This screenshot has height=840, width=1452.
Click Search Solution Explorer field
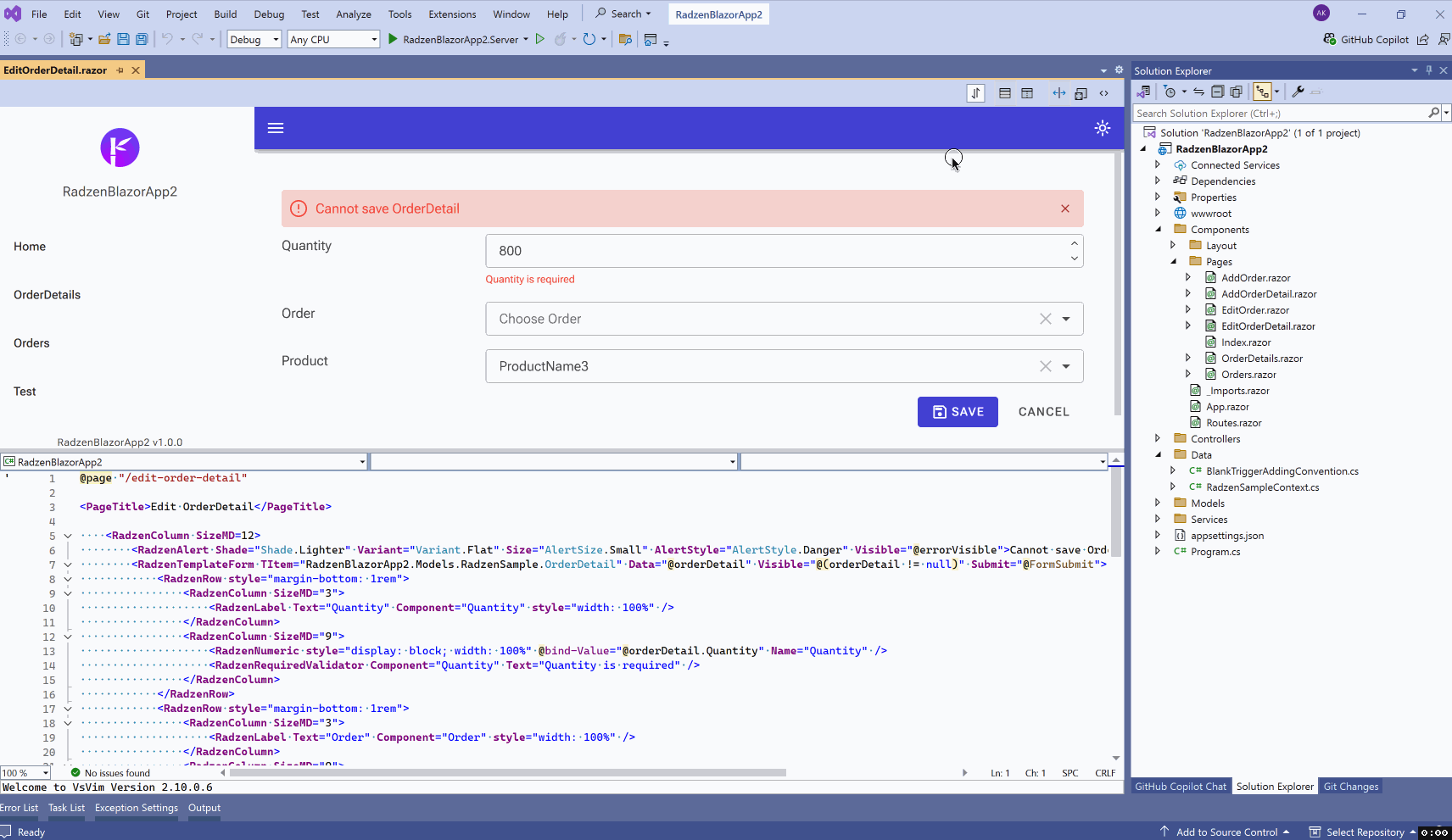point(1281,113)
